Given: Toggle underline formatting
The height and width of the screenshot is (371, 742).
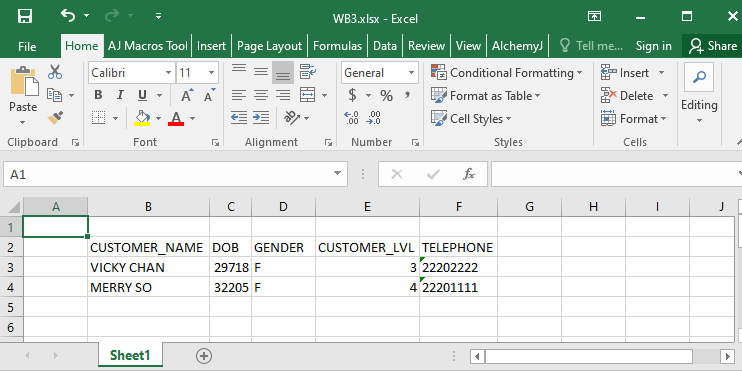Looking at the screenshot, I should coord(142,95).
